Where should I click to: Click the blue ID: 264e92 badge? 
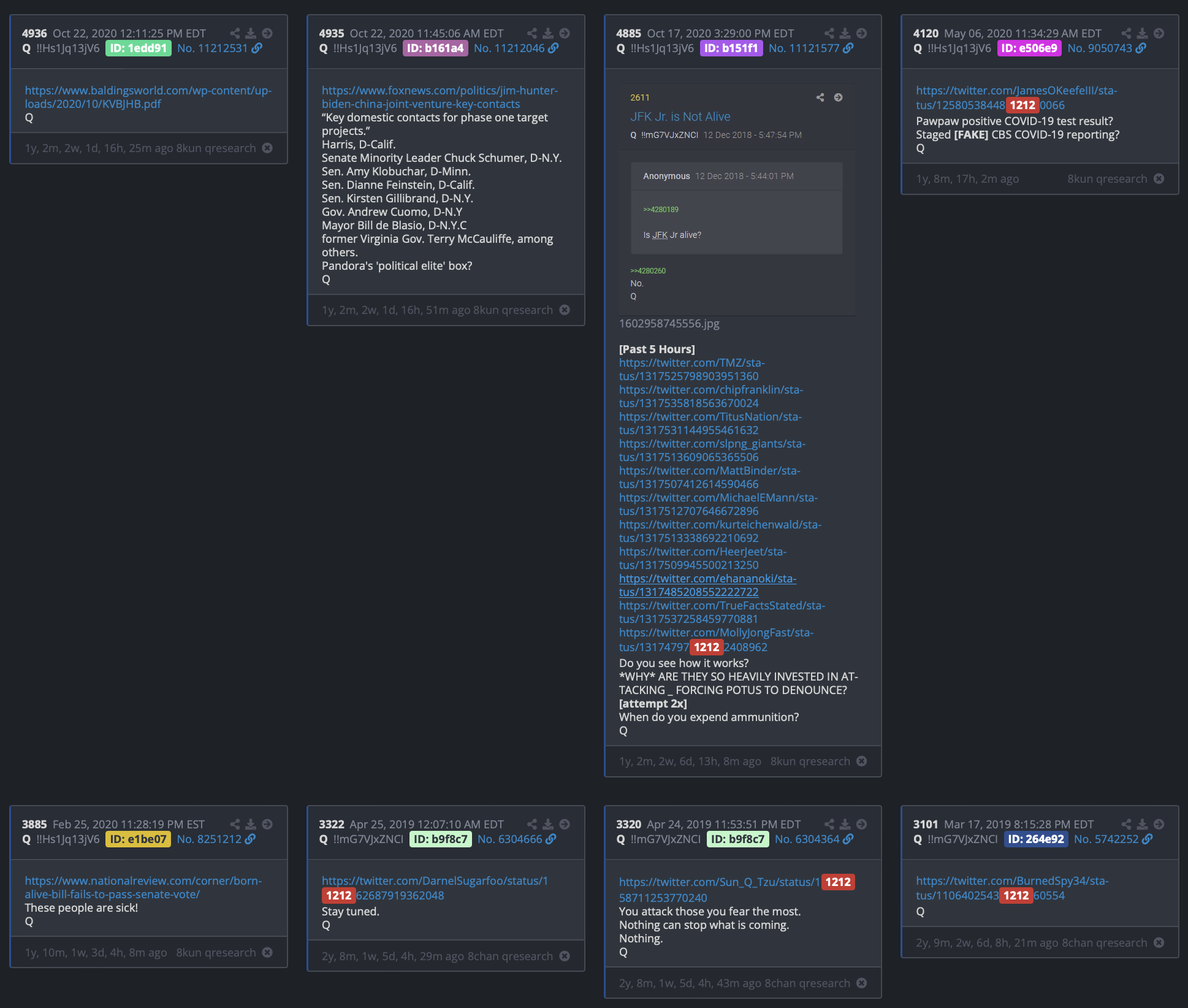(1036, 839)
